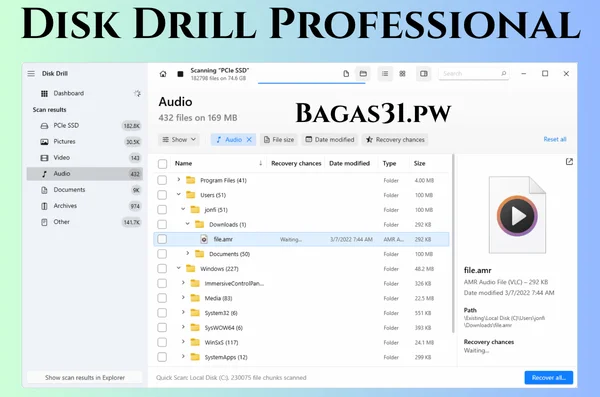600x397 pixels.
Task: Open the Recovery chances filter
Action: click(x=395, y=140)
